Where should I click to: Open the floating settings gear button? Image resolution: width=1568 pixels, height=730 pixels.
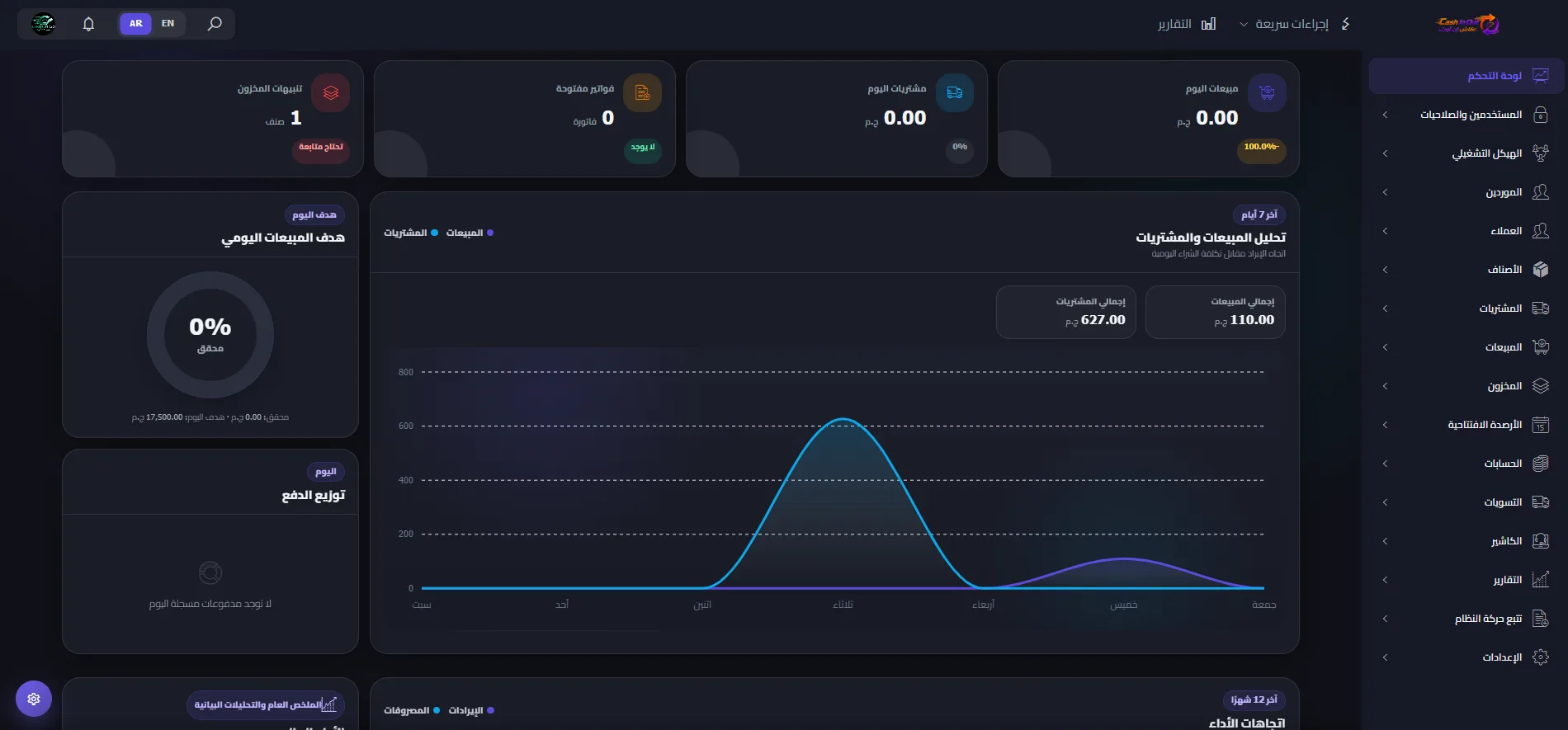(x=34, y=699)
